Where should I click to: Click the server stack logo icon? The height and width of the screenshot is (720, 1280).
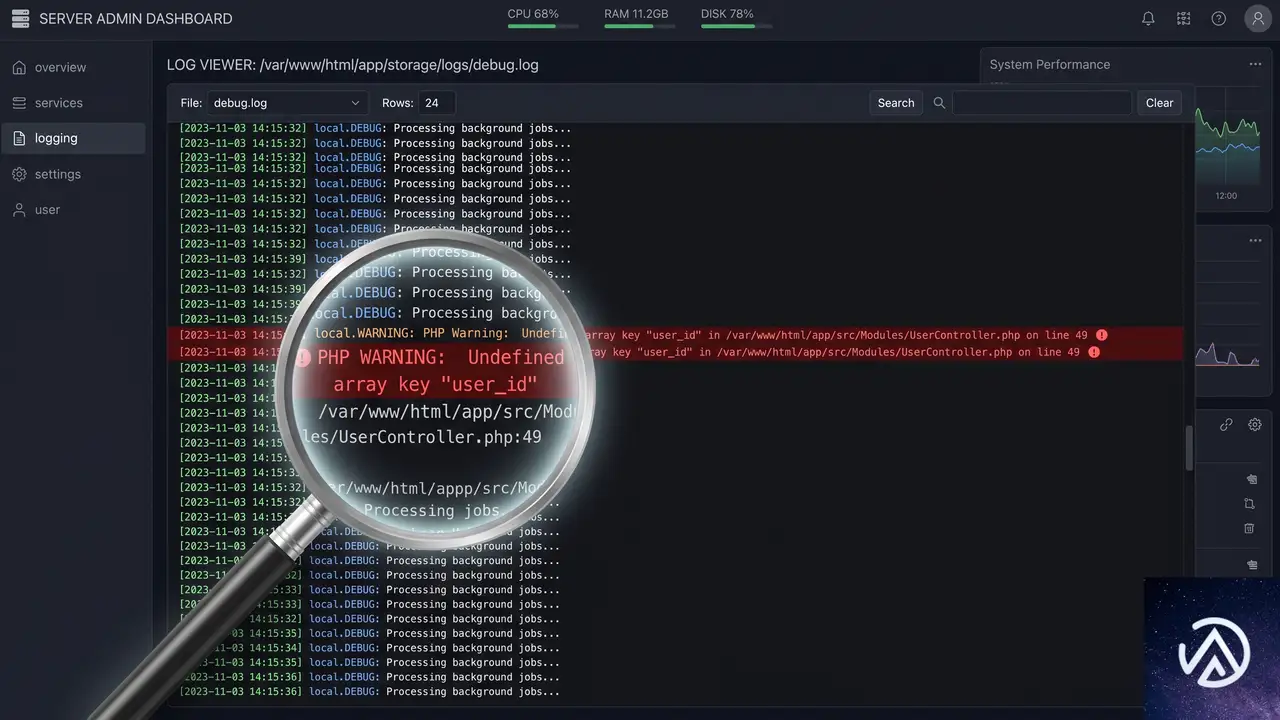[20, 18]
